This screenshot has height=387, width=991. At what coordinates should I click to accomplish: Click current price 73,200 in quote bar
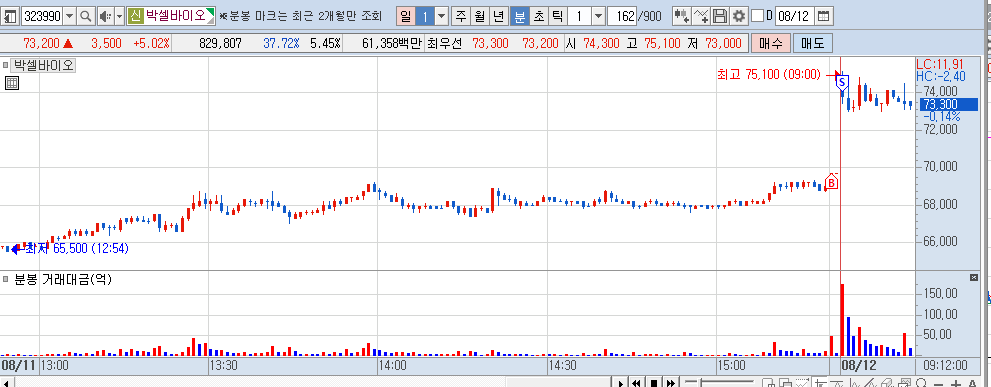41,44
